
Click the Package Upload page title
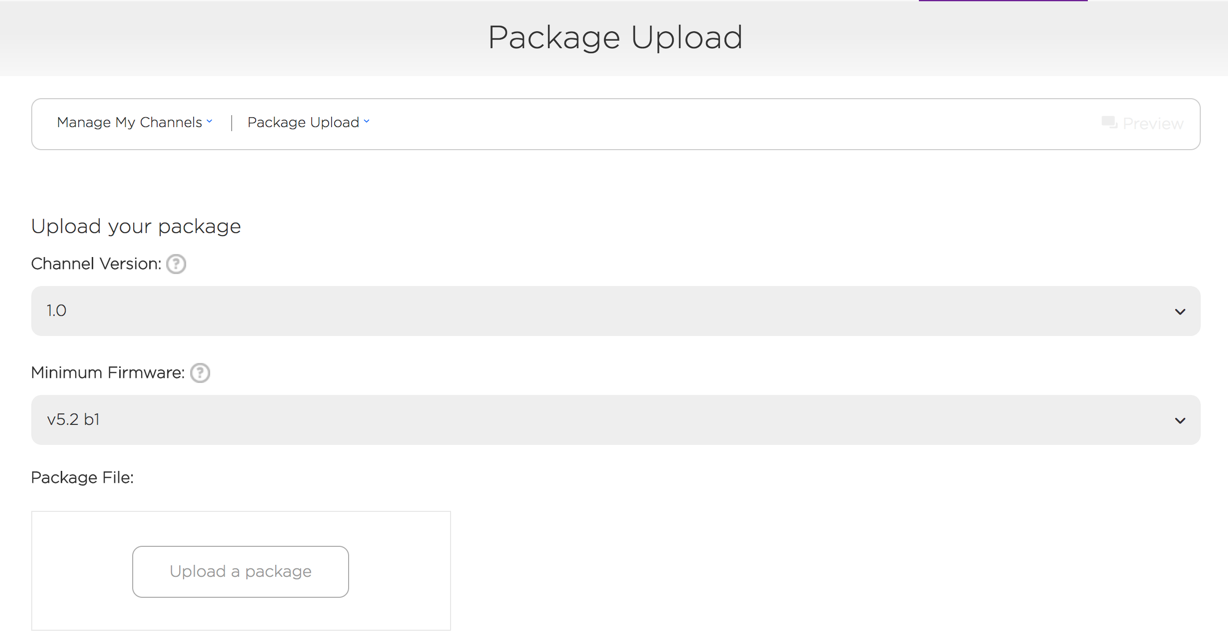tap(615, 38)
